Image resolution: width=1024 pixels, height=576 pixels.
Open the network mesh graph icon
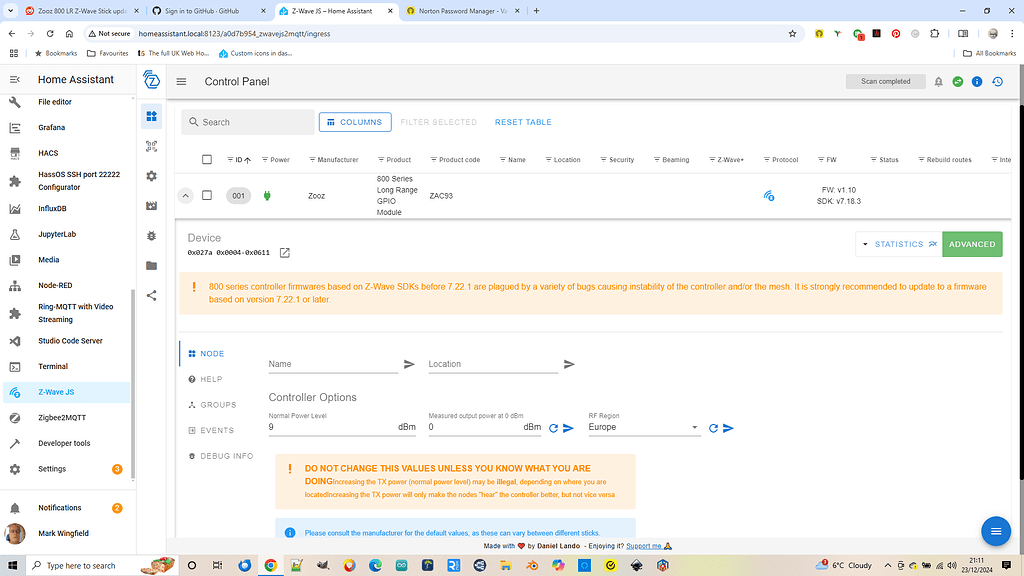152,296
